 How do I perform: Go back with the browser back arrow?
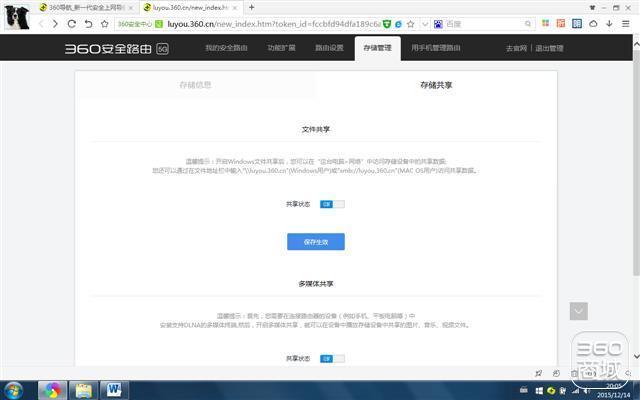point(41,24)
